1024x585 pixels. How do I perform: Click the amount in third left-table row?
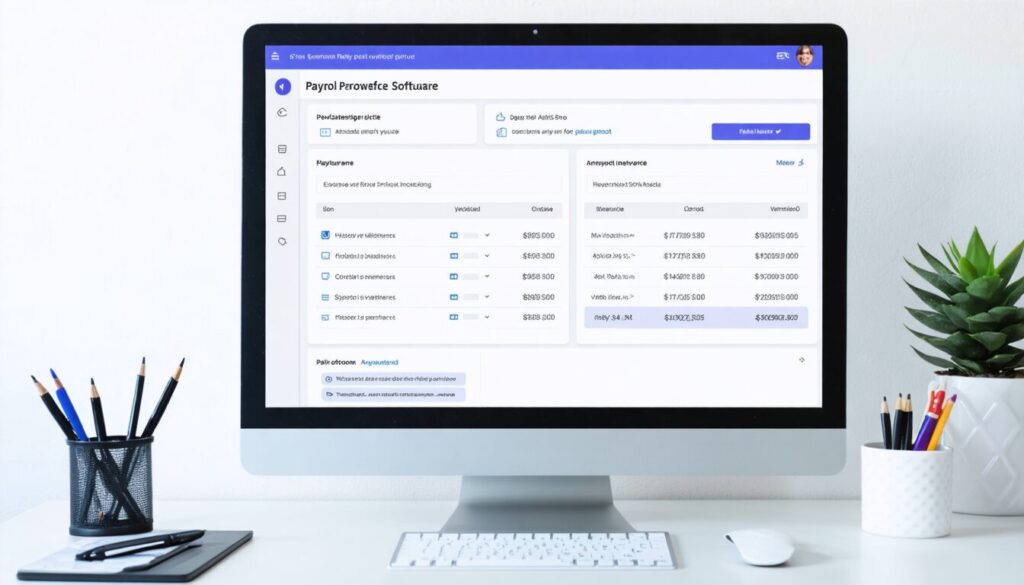(x=539, y=276)
